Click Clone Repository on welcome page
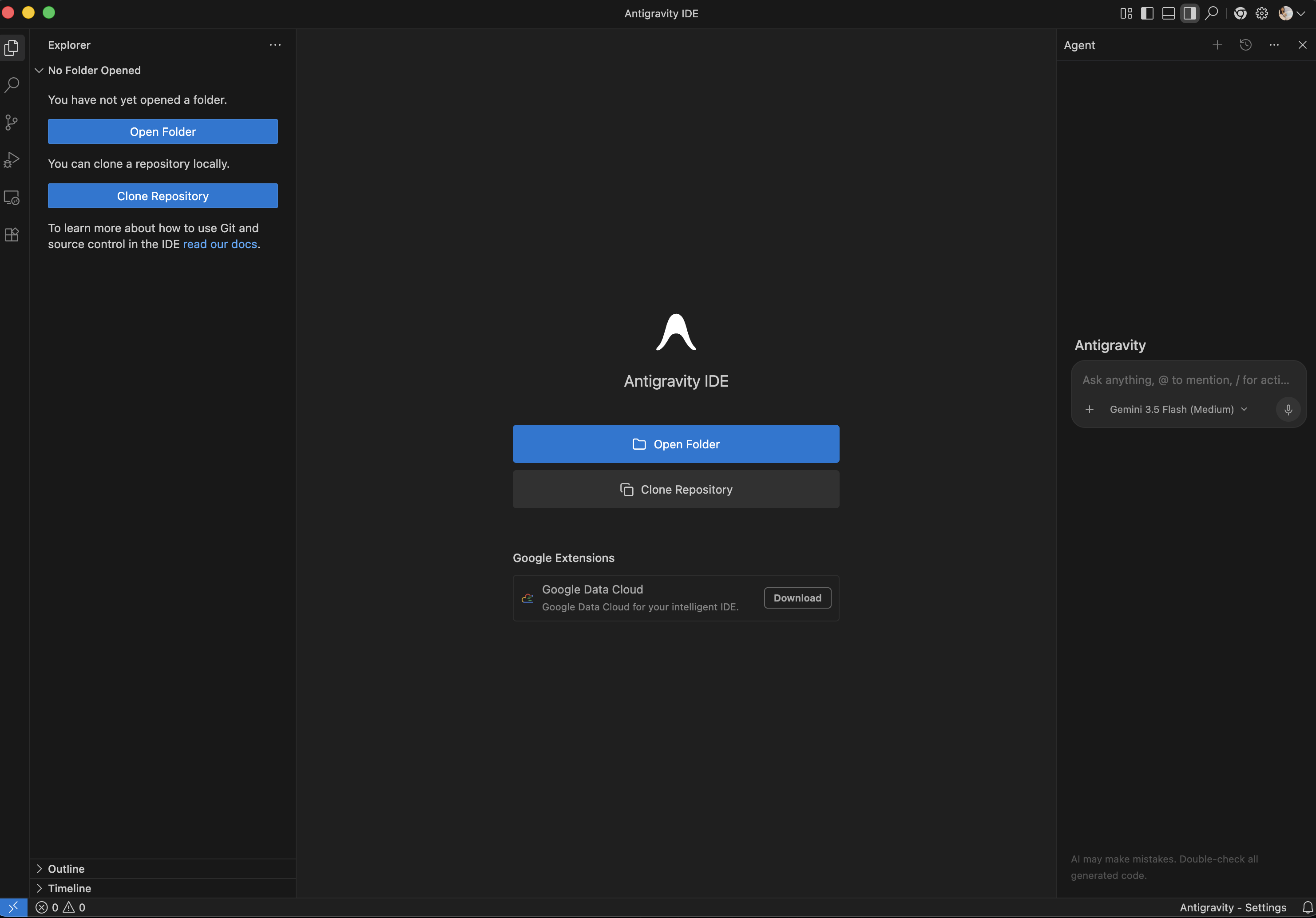 click(676, 489)
